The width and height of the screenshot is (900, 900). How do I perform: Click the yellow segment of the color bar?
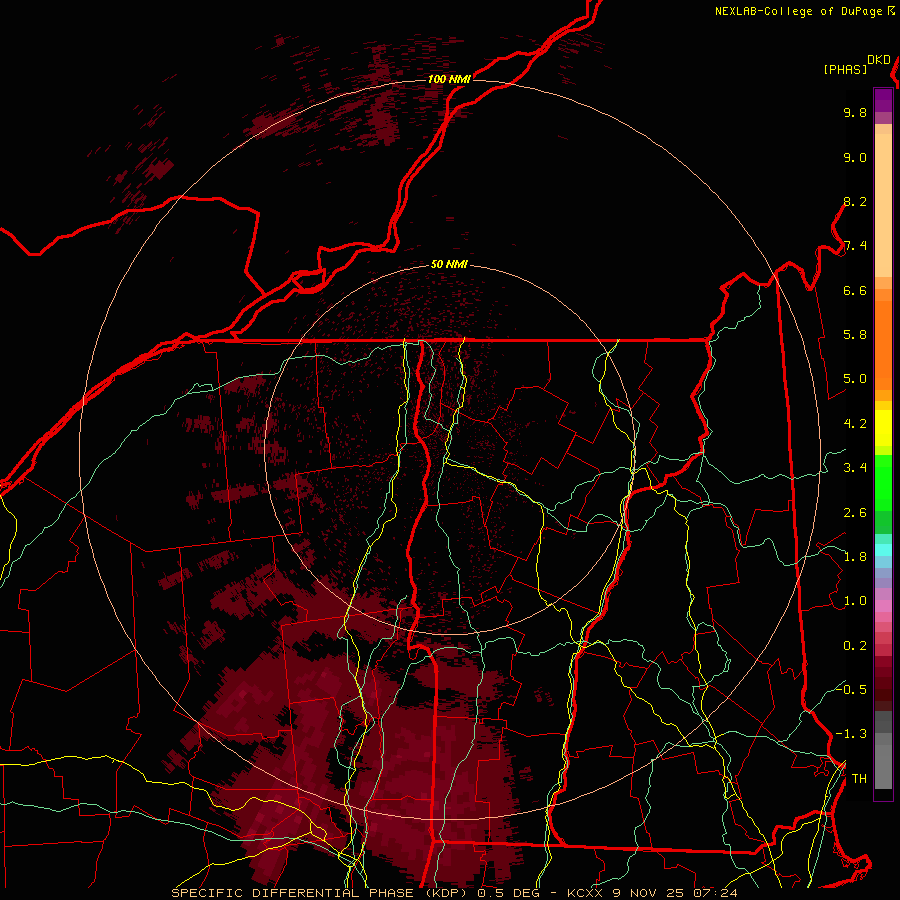(883, 428)
